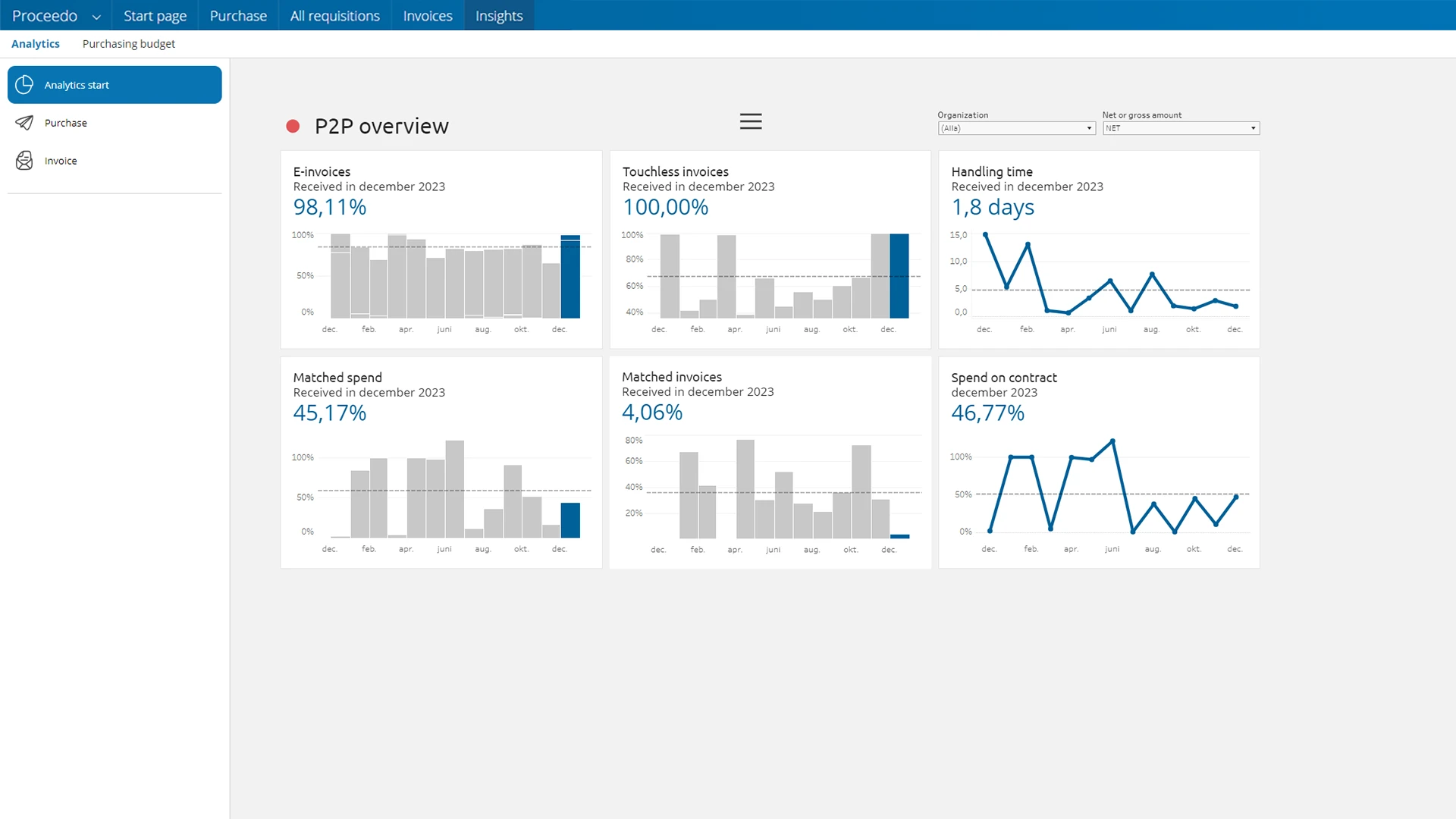Click the Purchase link in sidebar
1456x819 pixels.
[x=66, y=123]
